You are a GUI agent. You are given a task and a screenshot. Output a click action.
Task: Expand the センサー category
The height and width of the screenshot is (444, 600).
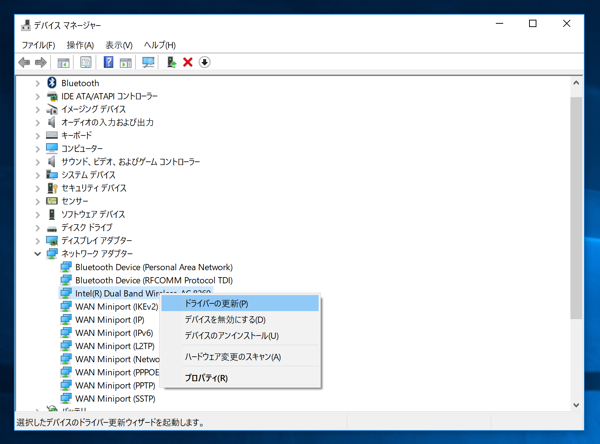(x=38, y=201)
